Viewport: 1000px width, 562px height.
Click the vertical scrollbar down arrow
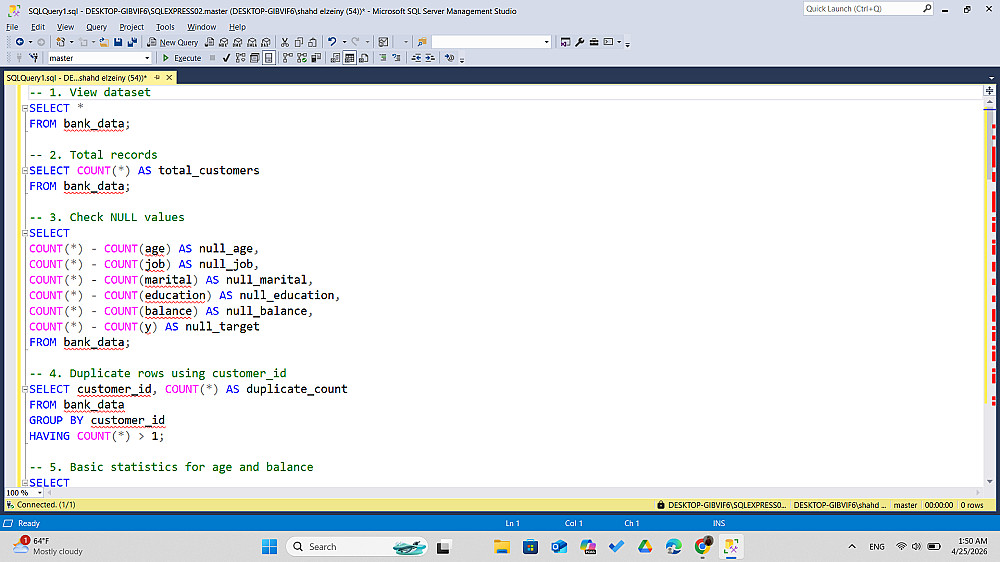point(990,482)
